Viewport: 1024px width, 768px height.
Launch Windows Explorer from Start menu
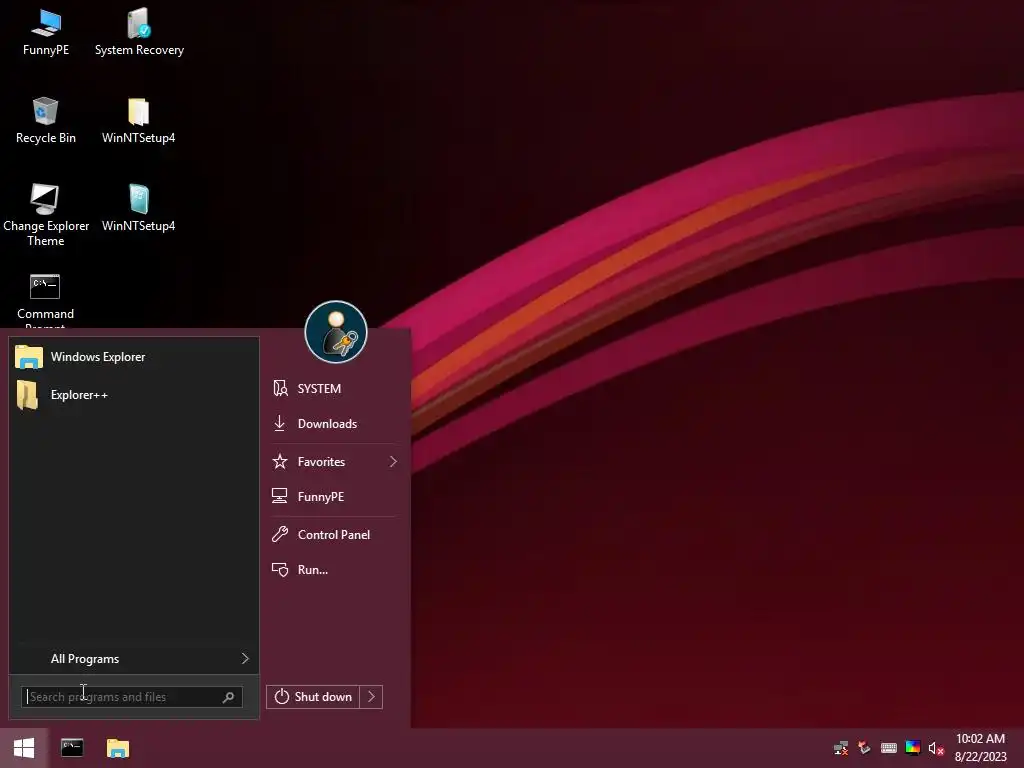[x=134, y=357]
